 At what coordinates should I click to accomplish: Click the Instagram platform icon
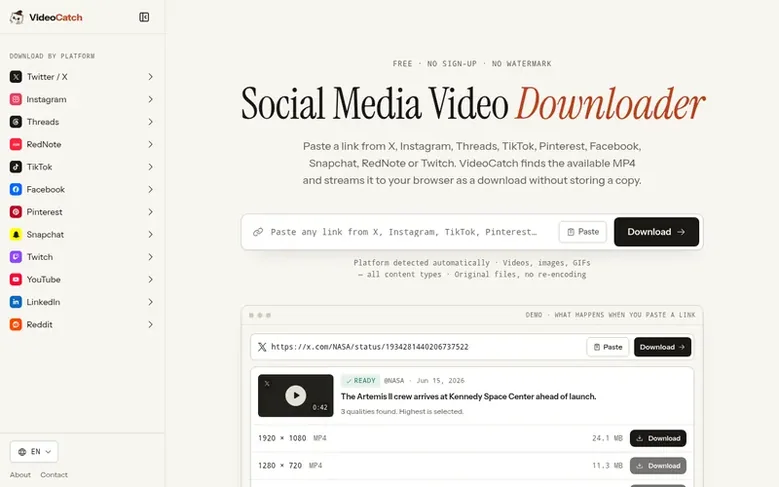pos(16,99)
